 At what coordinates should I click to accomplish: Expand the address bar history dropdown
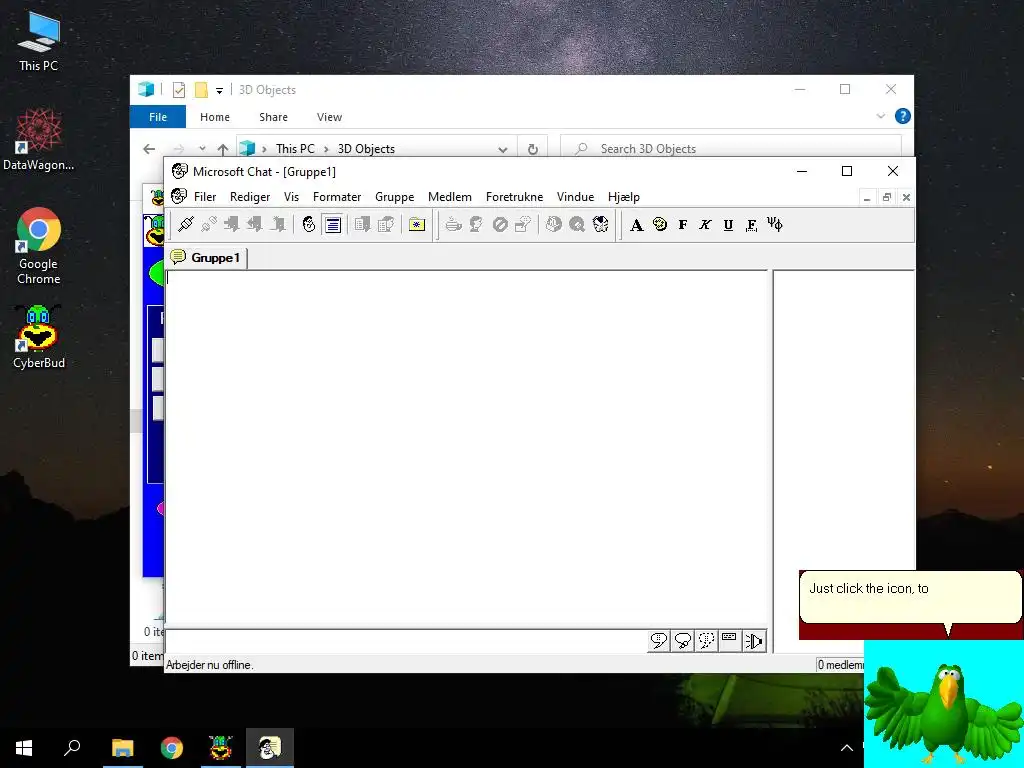(x=502, y=149)
